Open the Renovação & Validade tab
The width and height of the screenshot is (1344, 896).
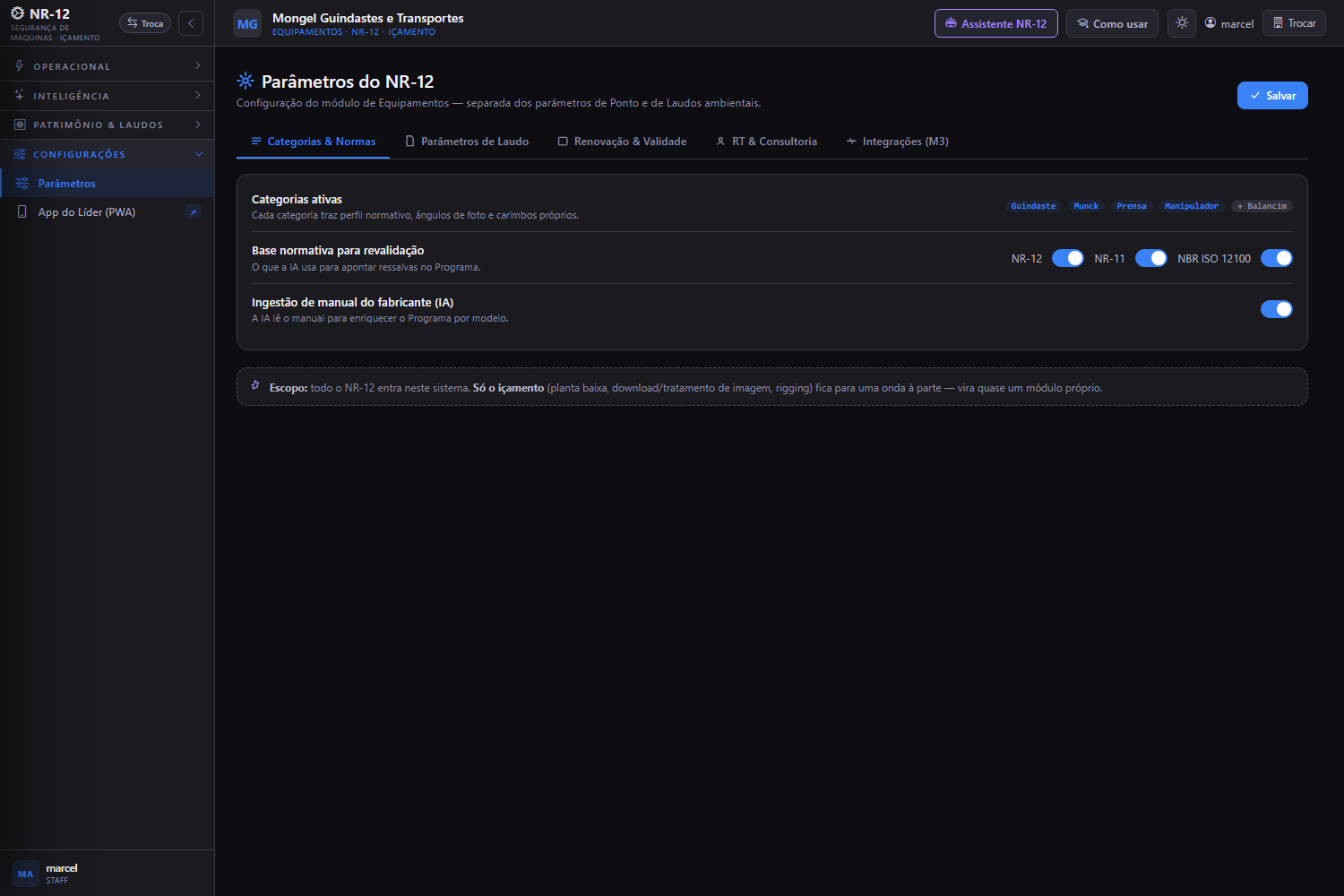(x=623, y=142)
